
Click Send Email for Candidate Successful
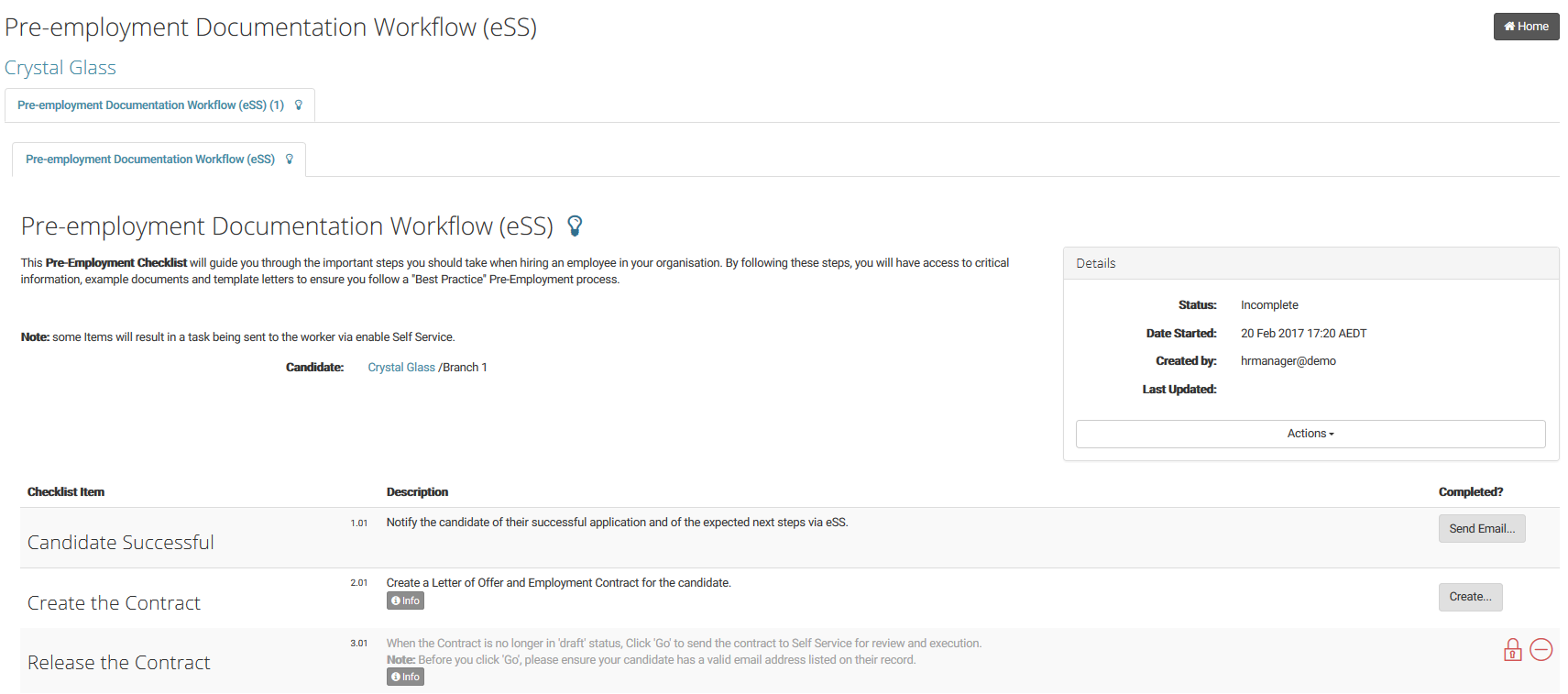tap(1482, 529)
